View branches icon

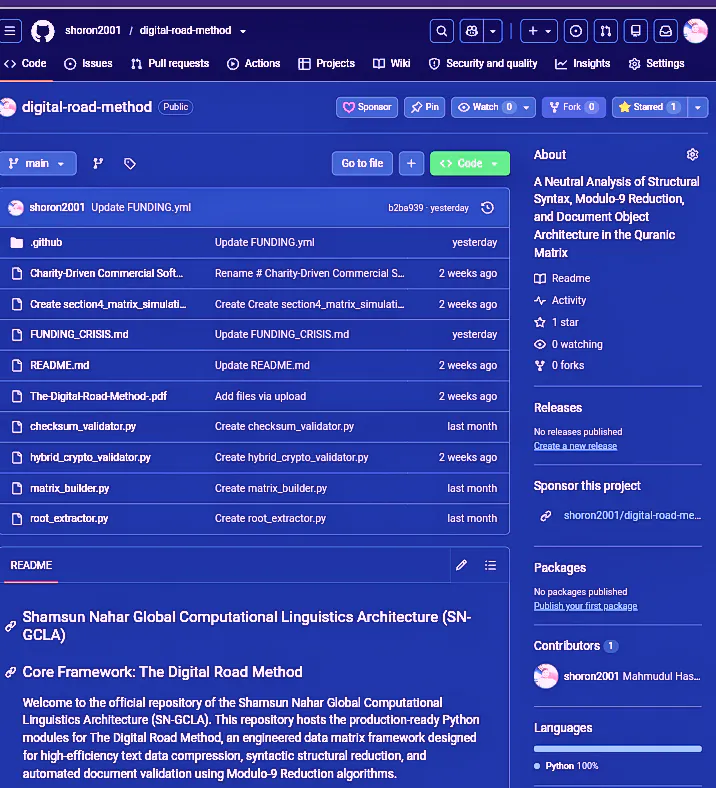[x=98, y=163]
